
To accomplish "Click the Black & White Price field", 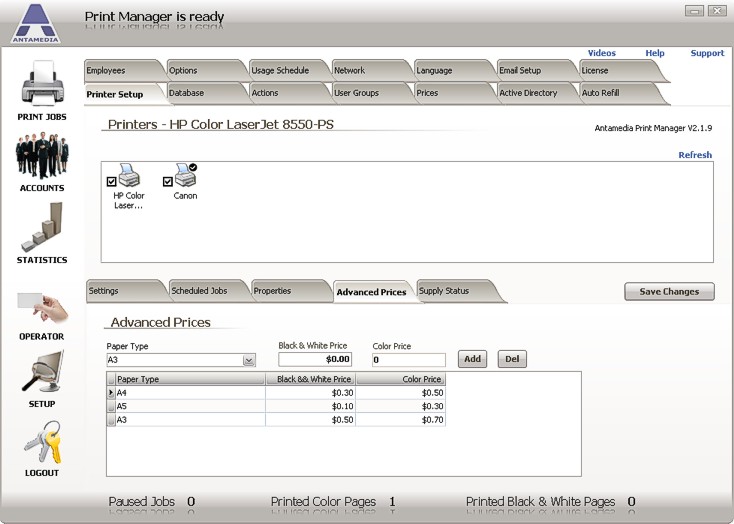I will [x=315, y=359].
